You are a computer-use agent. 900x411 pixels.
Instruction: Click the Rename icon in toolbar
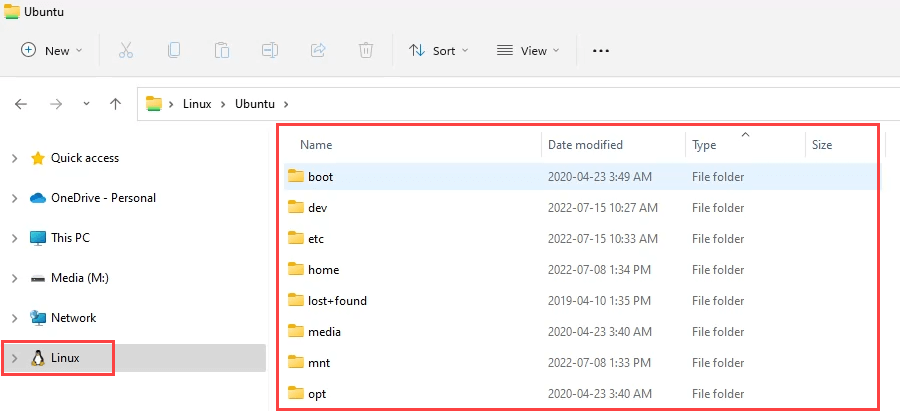pyautogui.click(x=270, y=50)
